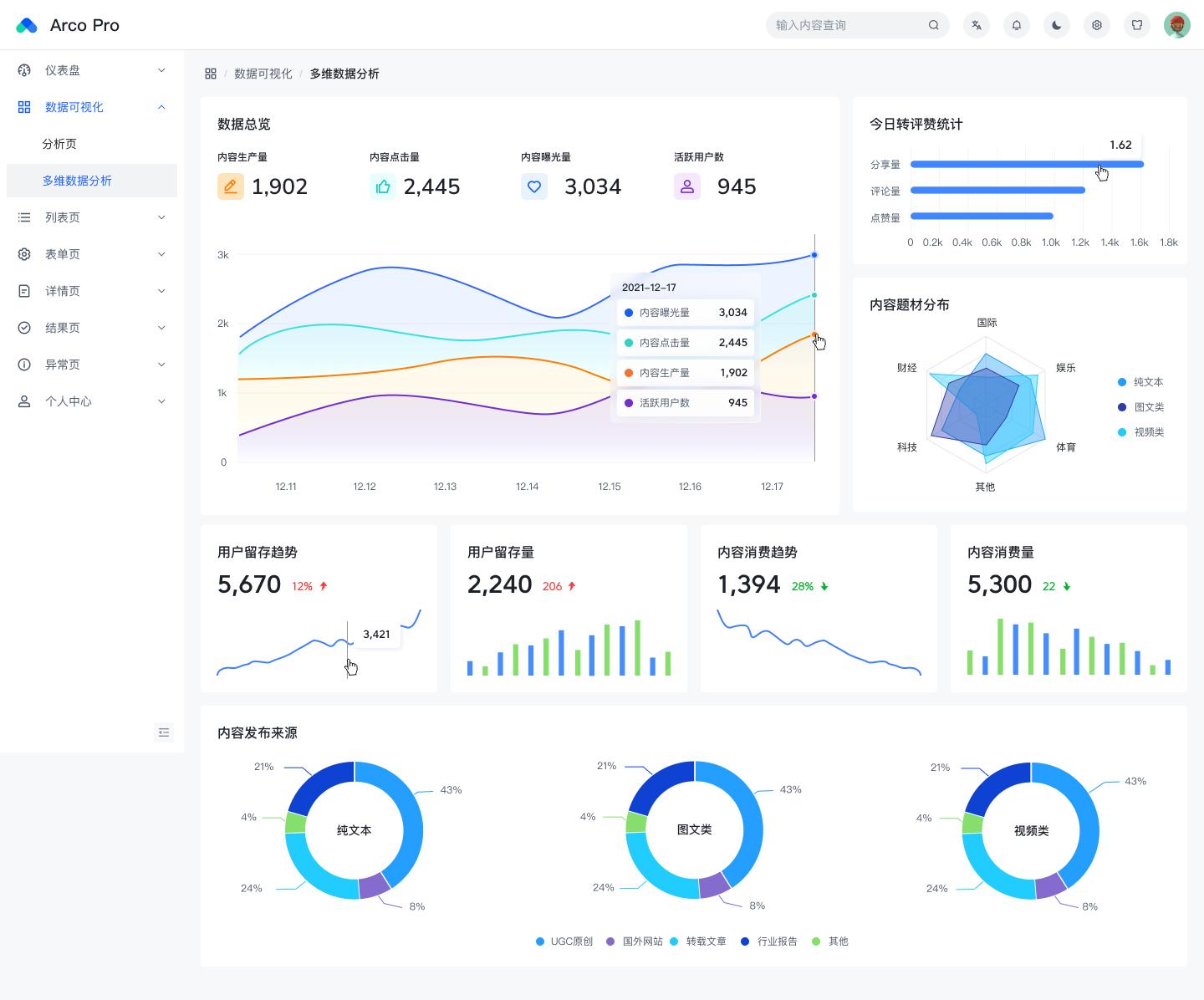This screenshot has height=1000, width=1204.
Task: Open the page settings gear icon
Action: coord(1097,25)
